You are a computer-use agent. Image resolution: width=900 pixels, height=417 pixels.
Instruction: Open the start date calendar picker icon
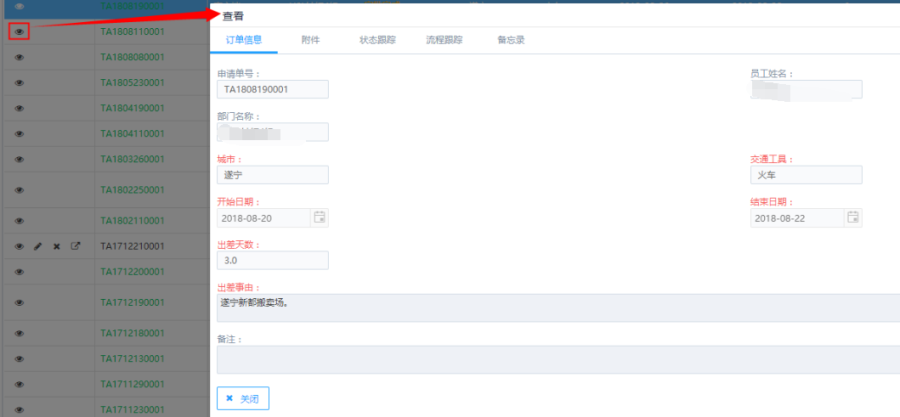tap(319, 218)
